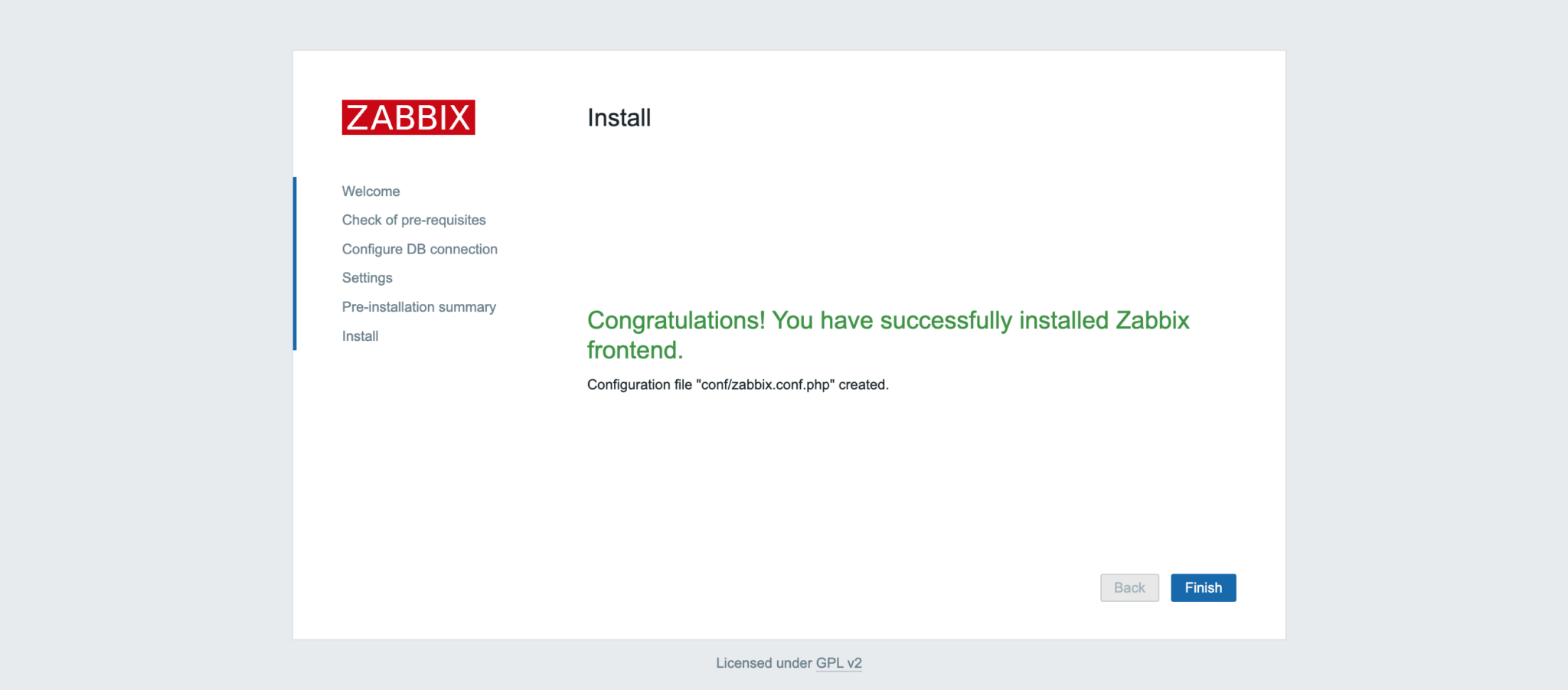Click the blue progress indicator bar

click(295, 263)
